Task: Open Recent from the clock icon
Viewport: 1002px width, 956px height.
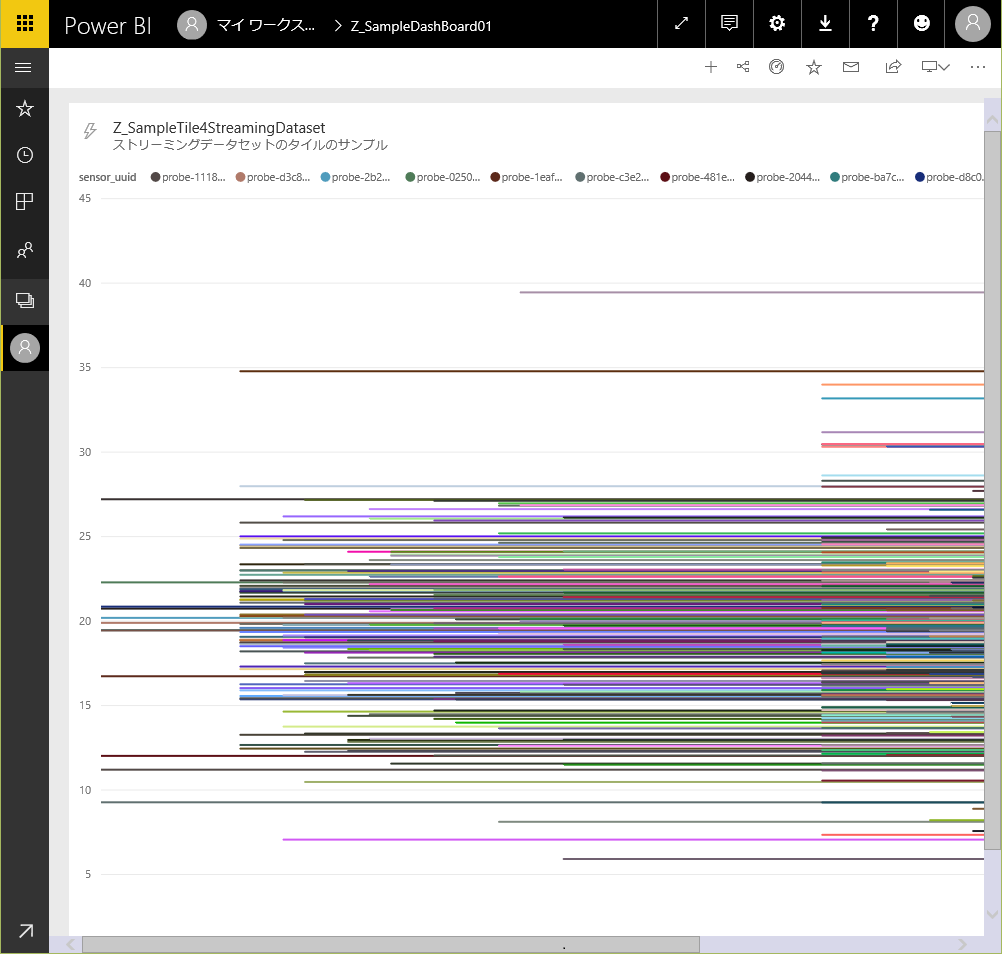Action: click(25, 155)
